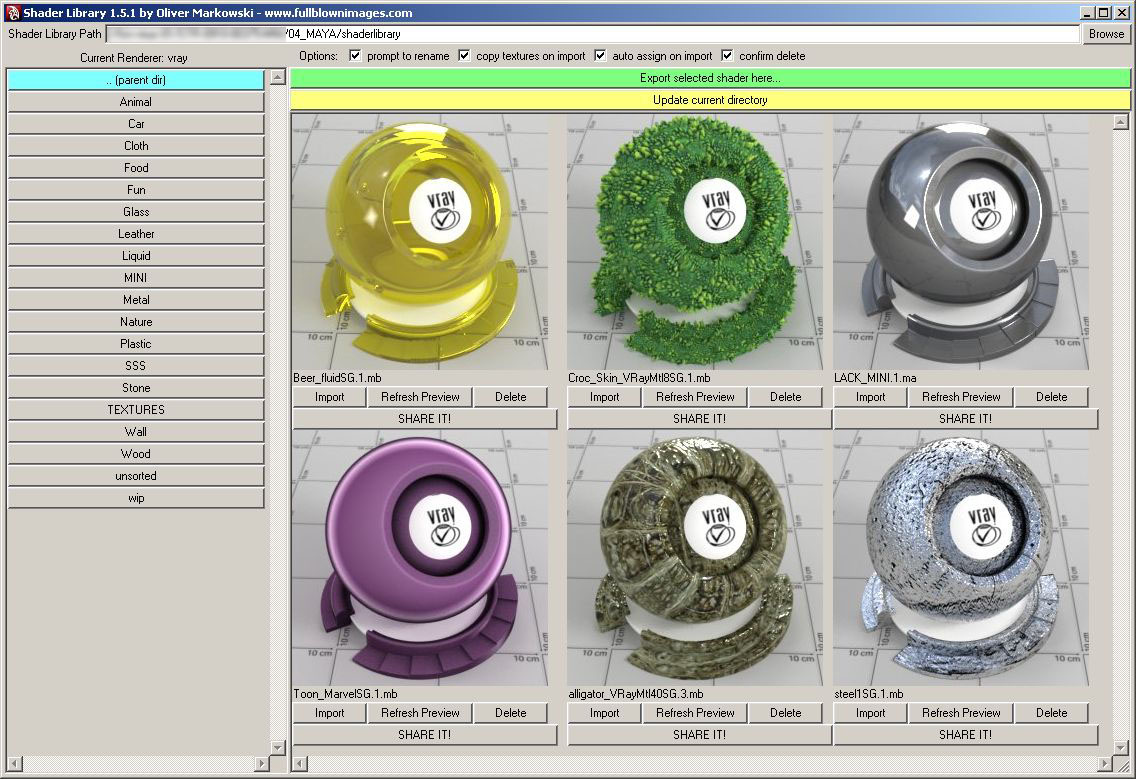
Task: Select the alligator_VRayMtl40SG shader preview
Action: coord(696,558)
